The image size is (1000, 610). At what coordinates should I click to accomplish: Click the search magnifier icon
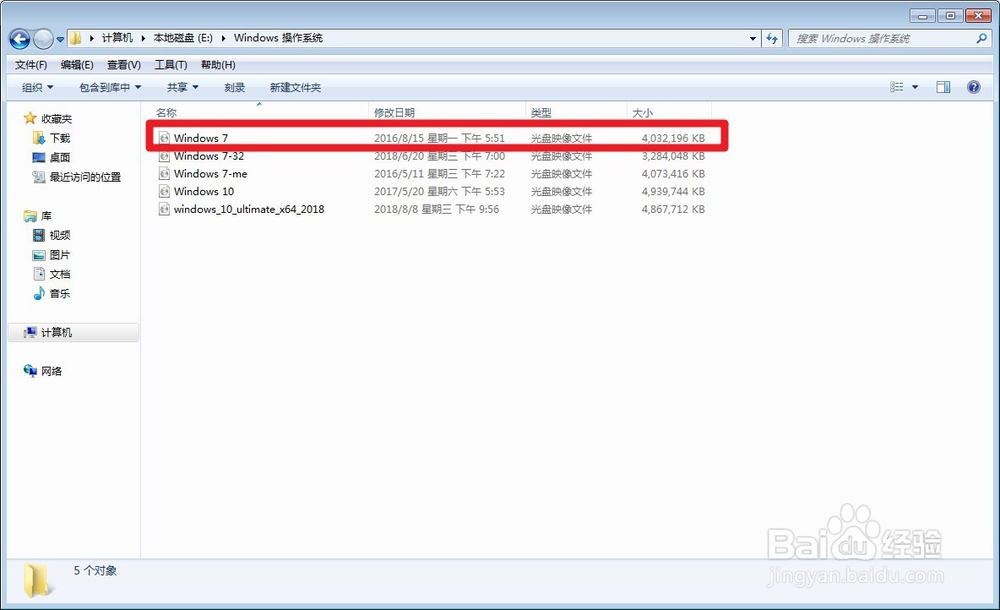click(x=982, y=38)
